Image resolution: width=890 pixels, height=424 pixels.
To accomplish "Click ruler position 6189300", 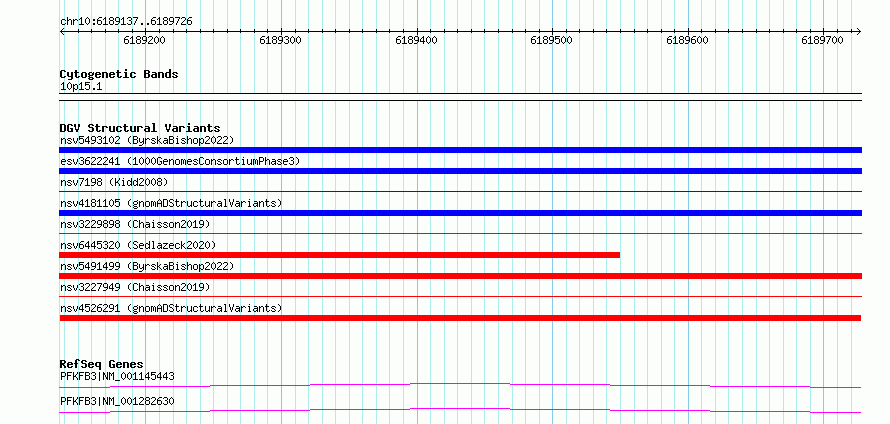I will (x=280, y=41).
